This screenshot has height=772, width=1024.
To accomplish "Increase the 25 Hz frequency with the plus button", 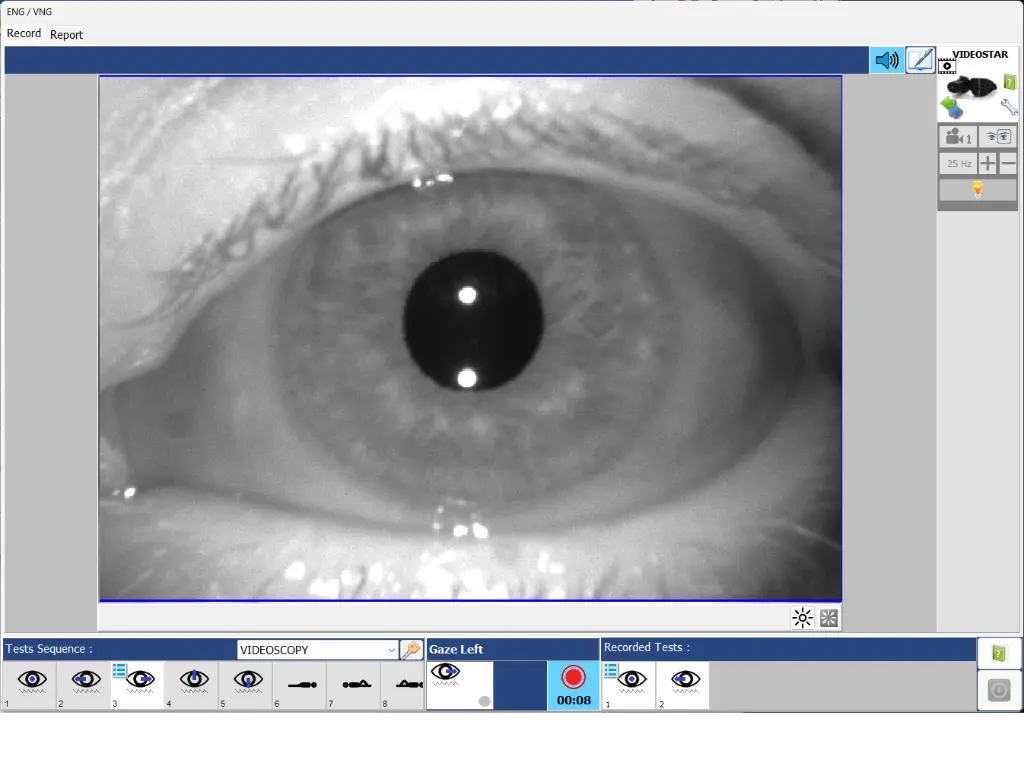I will (x=986, y=162).
